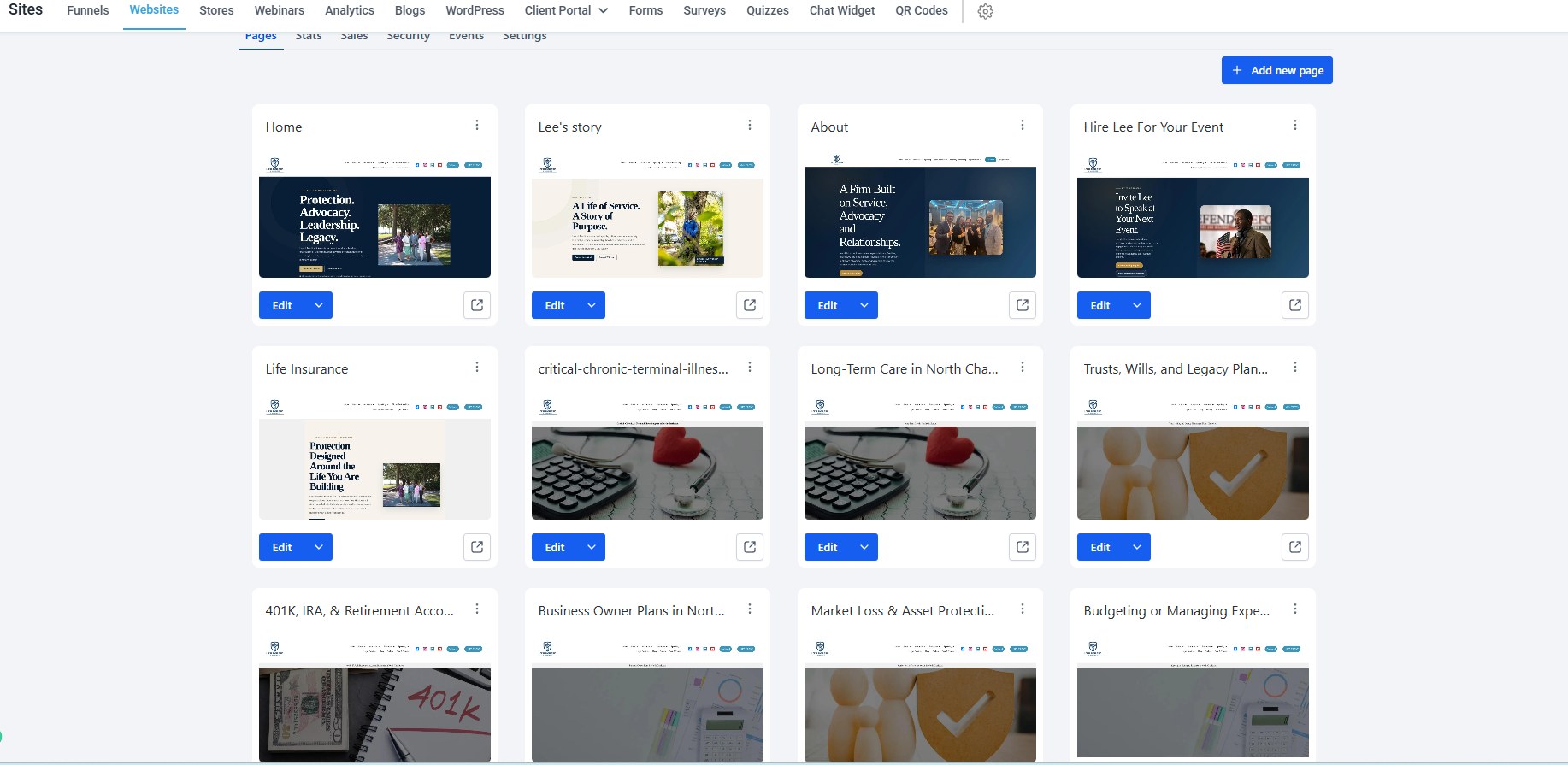Go to the Funnels tab
Viewport: 1568px width, 765px height.
click(88, 10)
